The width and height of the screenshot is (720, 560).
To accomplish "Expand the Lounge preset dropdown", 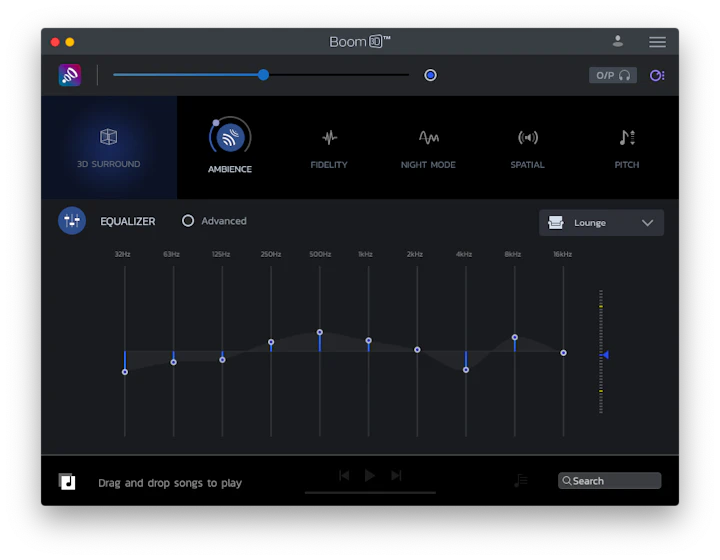I will click(601, 223).
